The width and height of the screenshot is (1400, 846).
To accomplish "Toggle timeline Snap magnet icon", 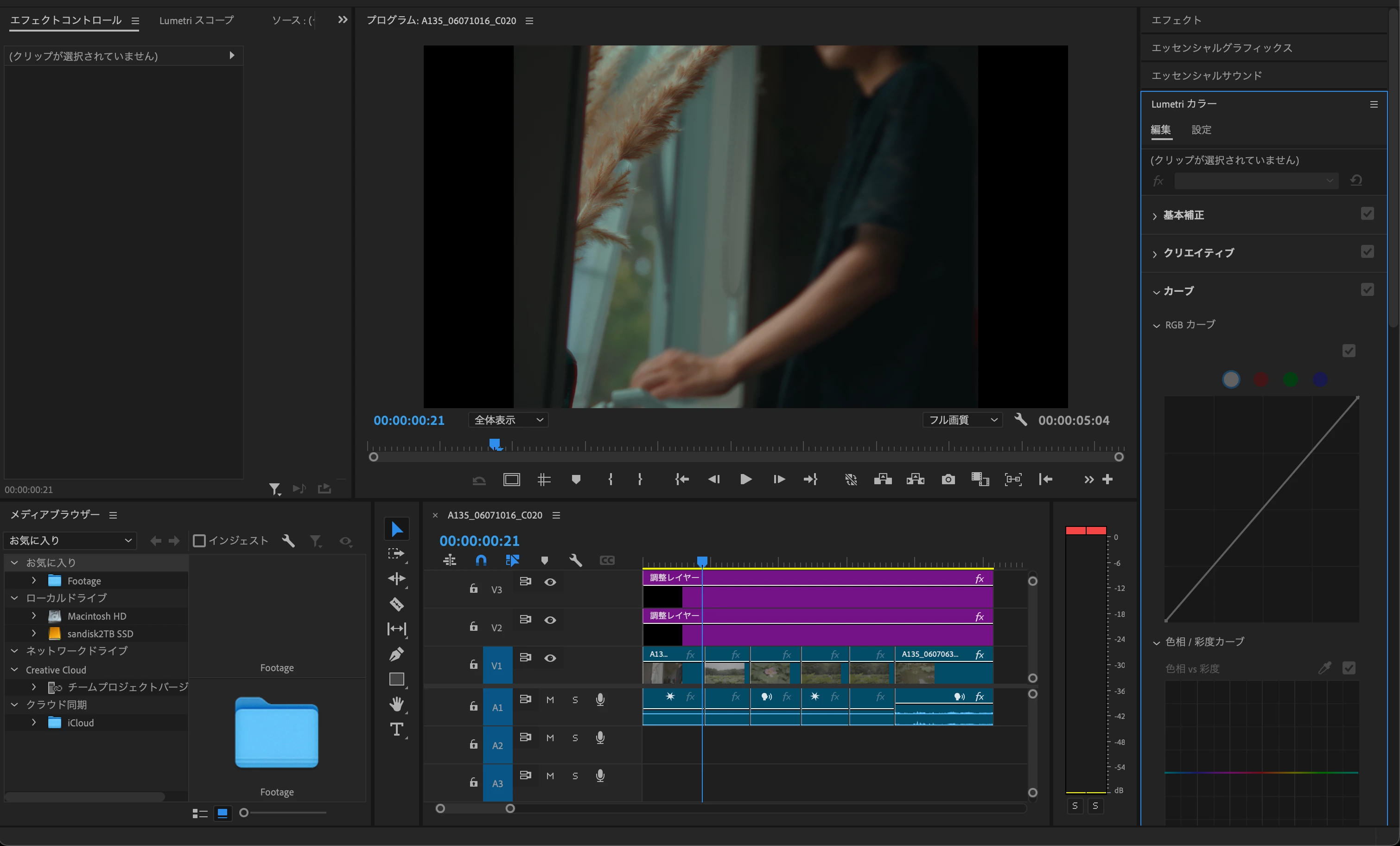I will click(481, 561).
